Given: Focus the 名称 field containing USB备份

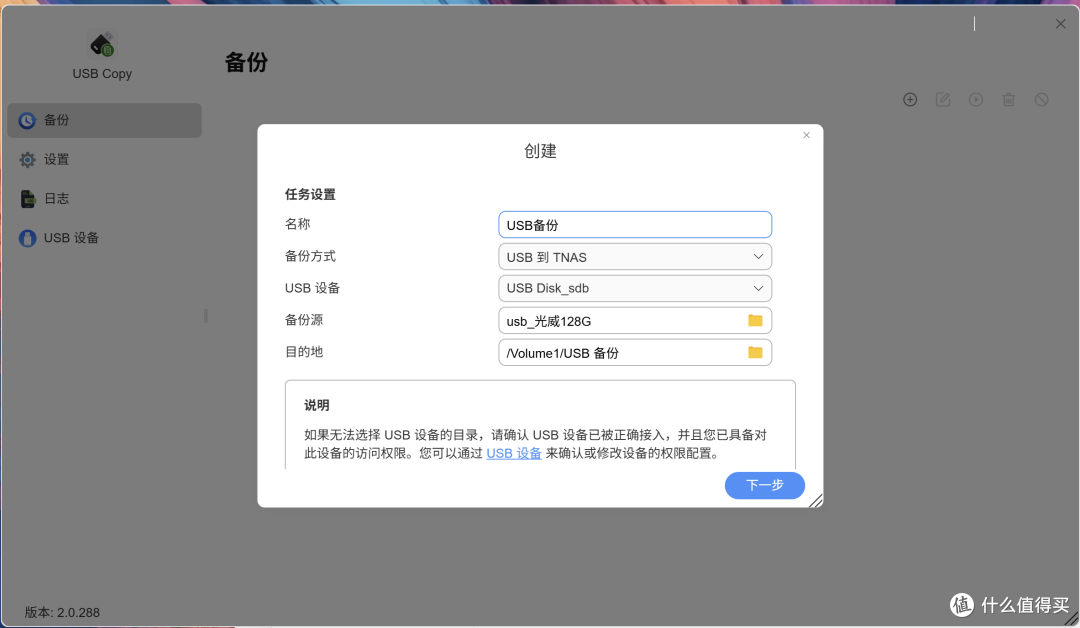Looking at the screenshot, I should 635,224.
